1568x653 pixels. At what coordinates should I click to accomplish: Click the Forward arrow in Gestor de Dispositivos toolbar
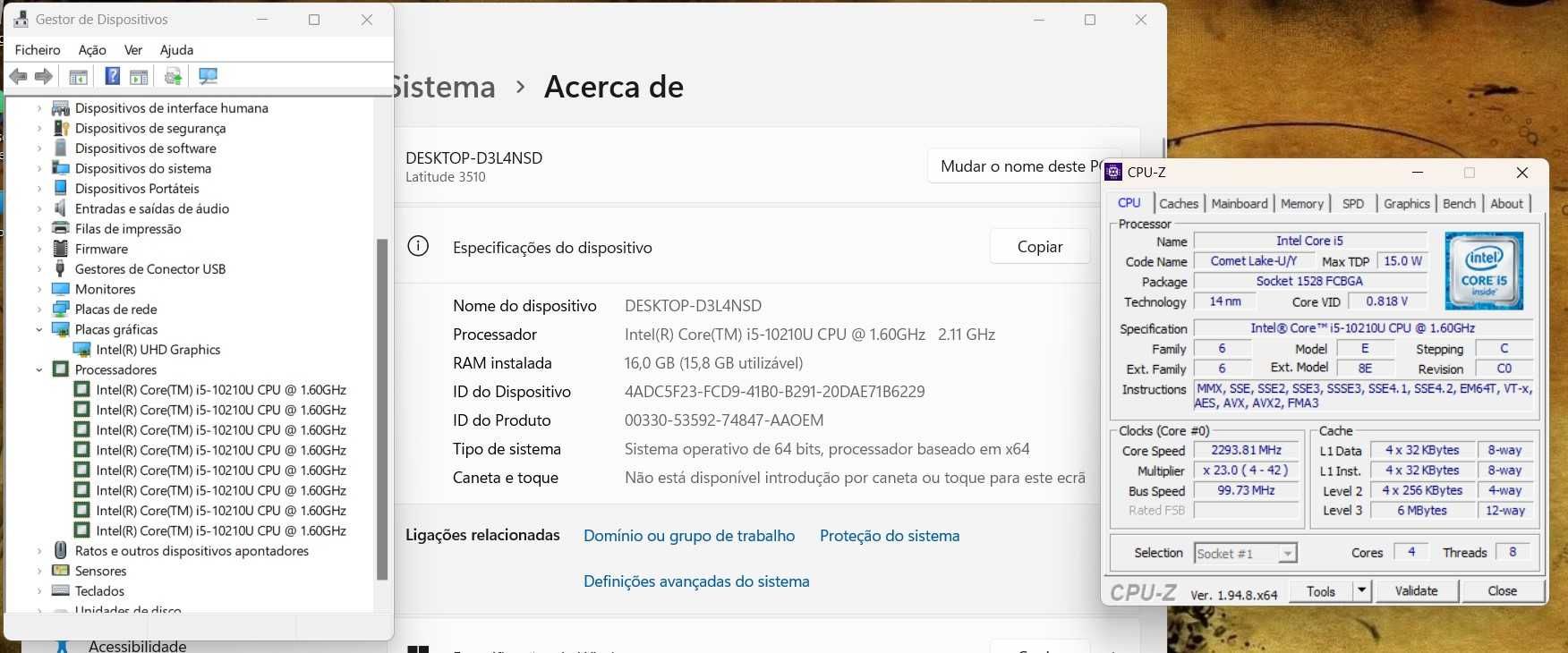tap(43, 77)
